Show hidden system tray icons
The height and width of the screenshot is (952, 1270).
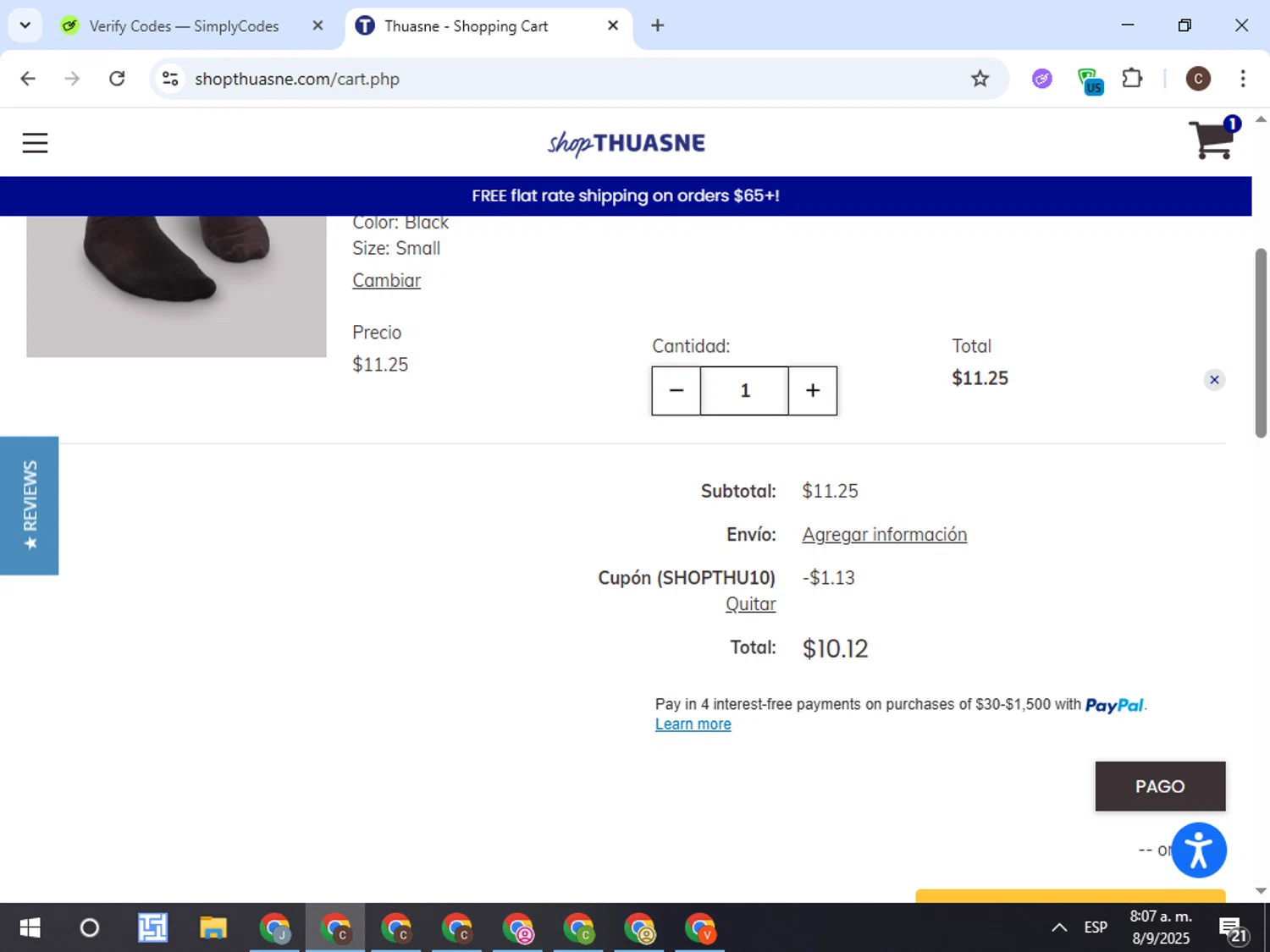1059,928
